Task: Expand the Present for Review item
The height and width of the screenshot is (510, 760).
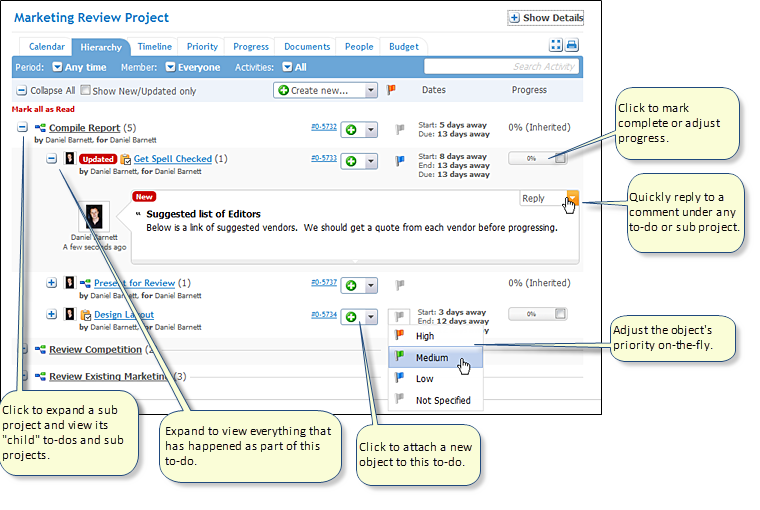Action: tap(52, 283)
